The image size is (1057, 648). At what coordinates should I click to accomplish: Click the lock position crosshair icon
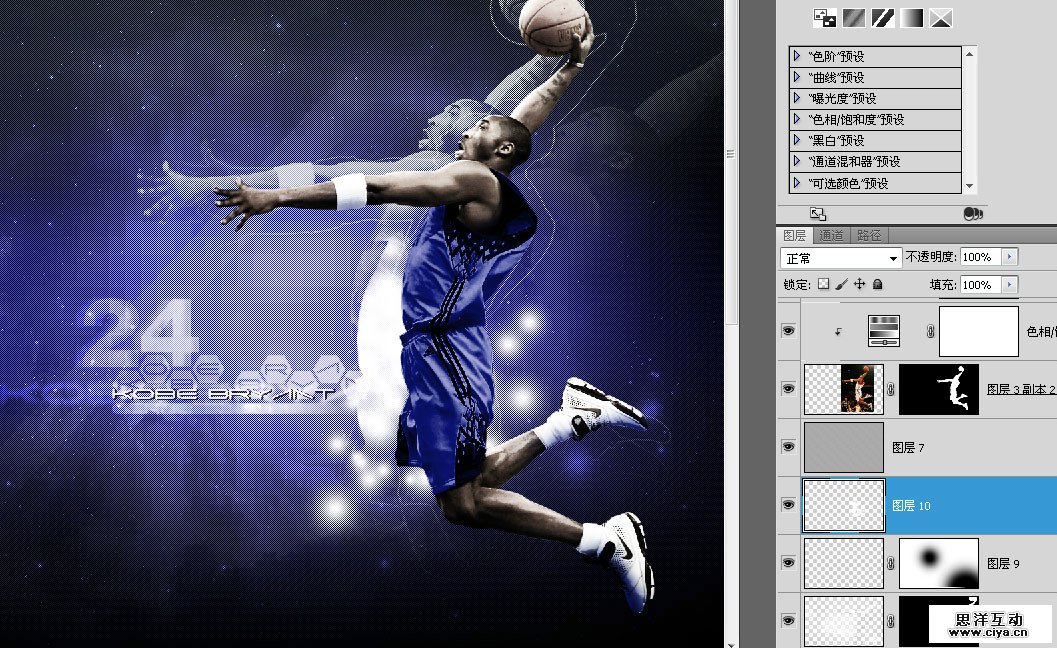click(858, 283)
